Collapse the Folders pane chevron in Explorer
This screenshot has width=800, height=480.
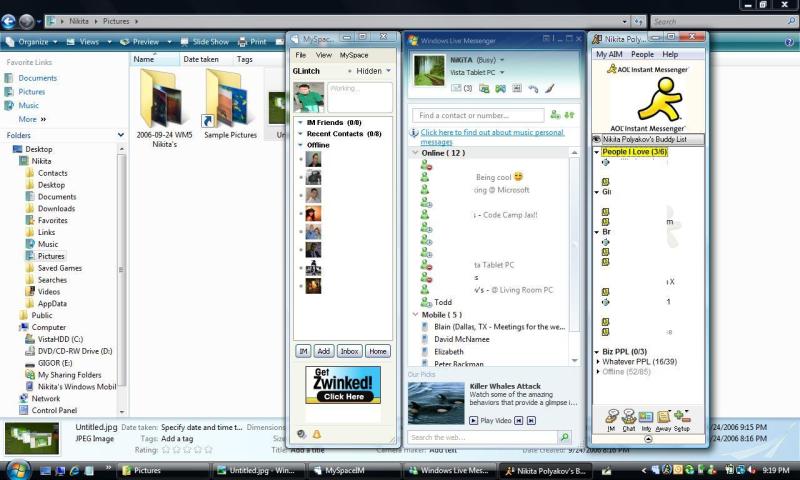(x=120, y=135)
